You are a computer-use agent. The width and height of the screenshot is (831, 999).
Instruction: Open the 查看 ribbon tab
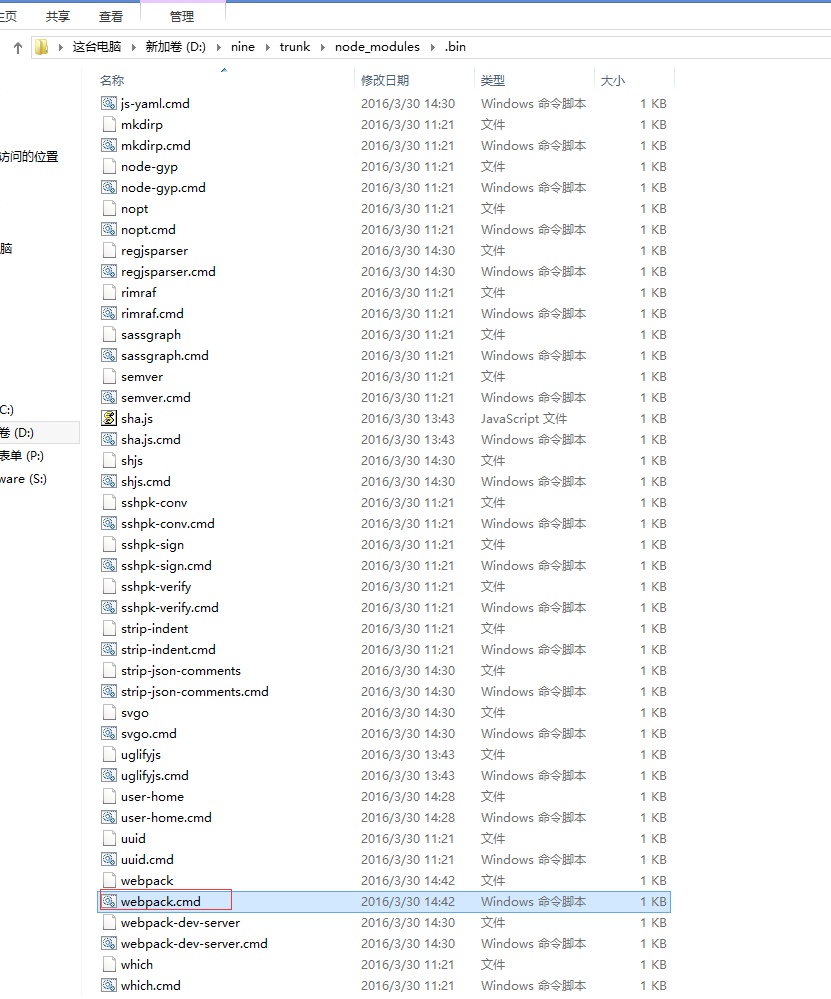tap(111, 17)
